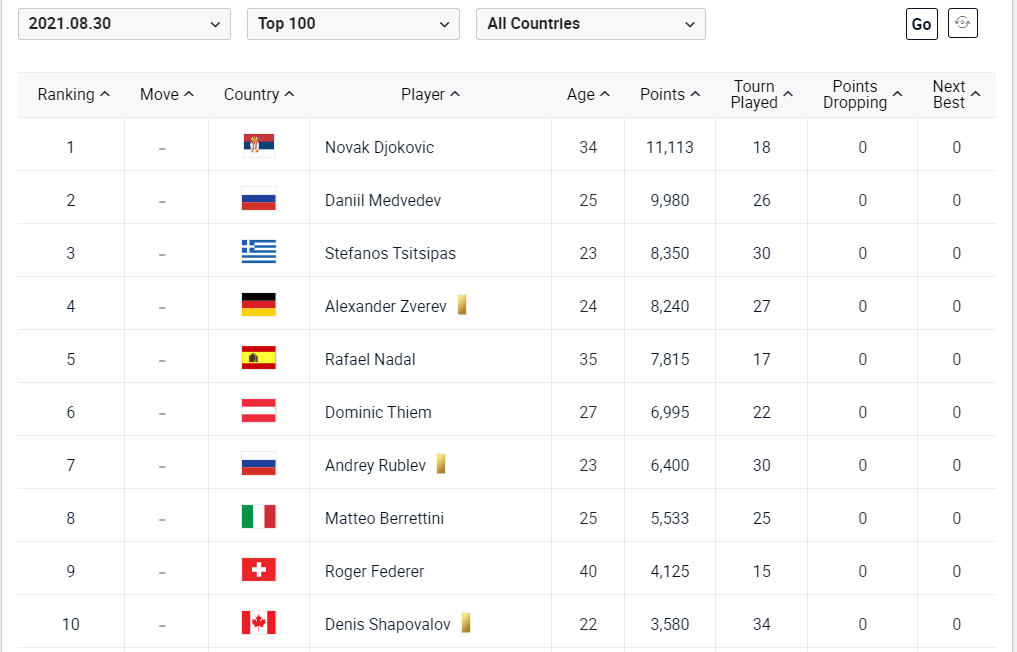Click the gold badge beside Denis Shapovalov
Image resolution: width=1017 pixels, height=652 pixels.
[x=465, y=623]
